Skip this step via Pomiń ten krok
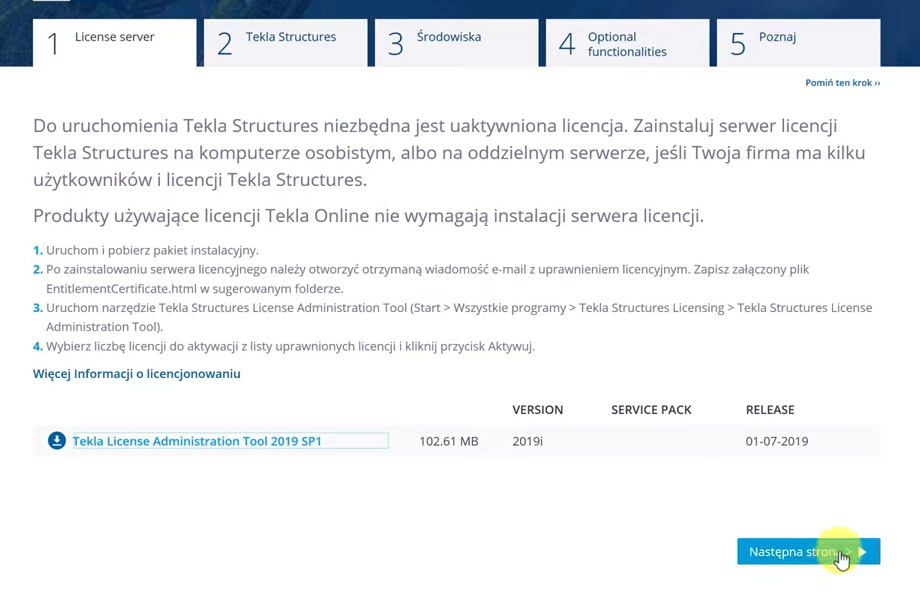 point(842,83)
